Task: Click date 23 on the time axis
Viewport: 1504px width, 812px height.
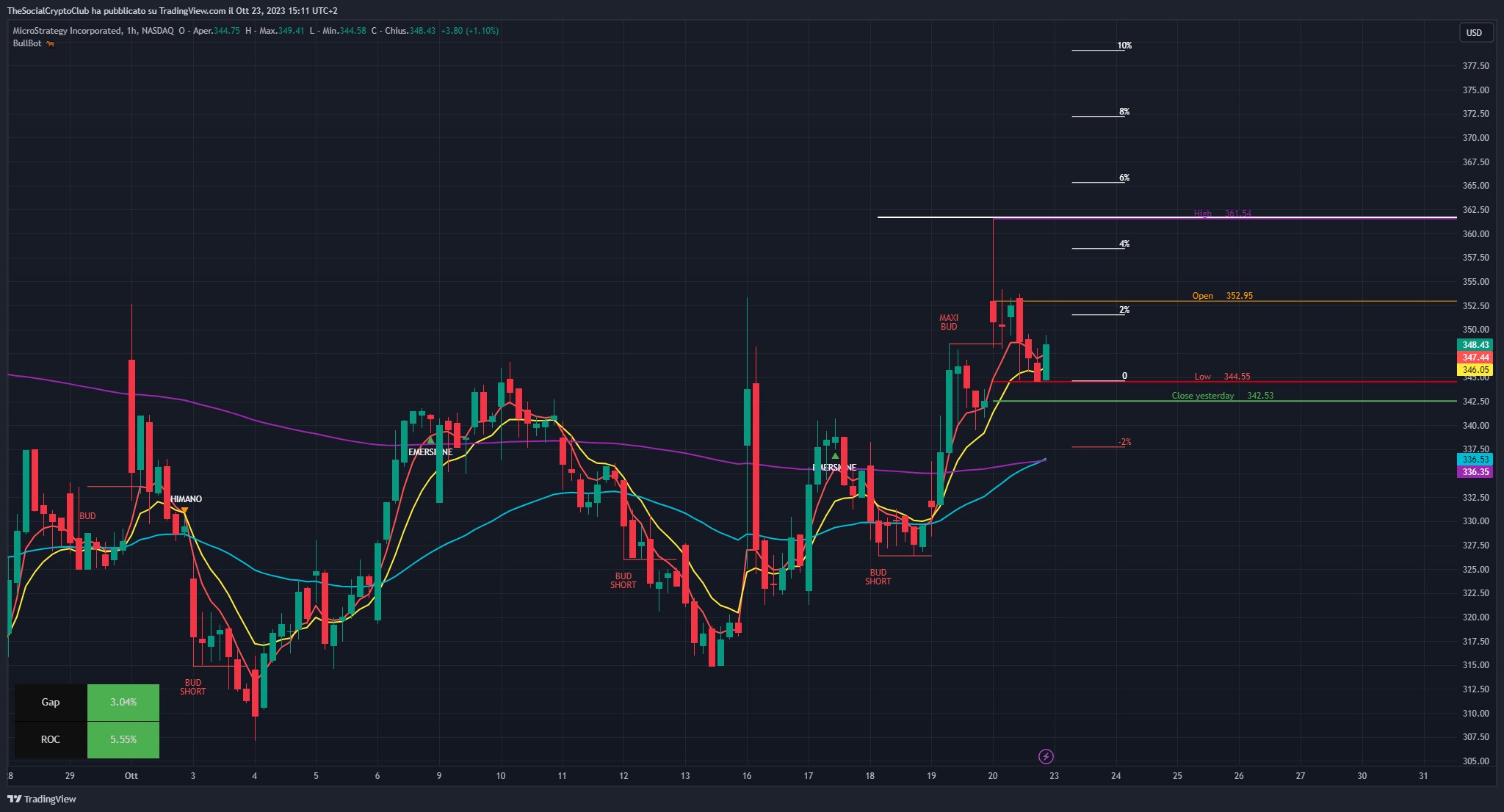Action: tap(1054, 776)
